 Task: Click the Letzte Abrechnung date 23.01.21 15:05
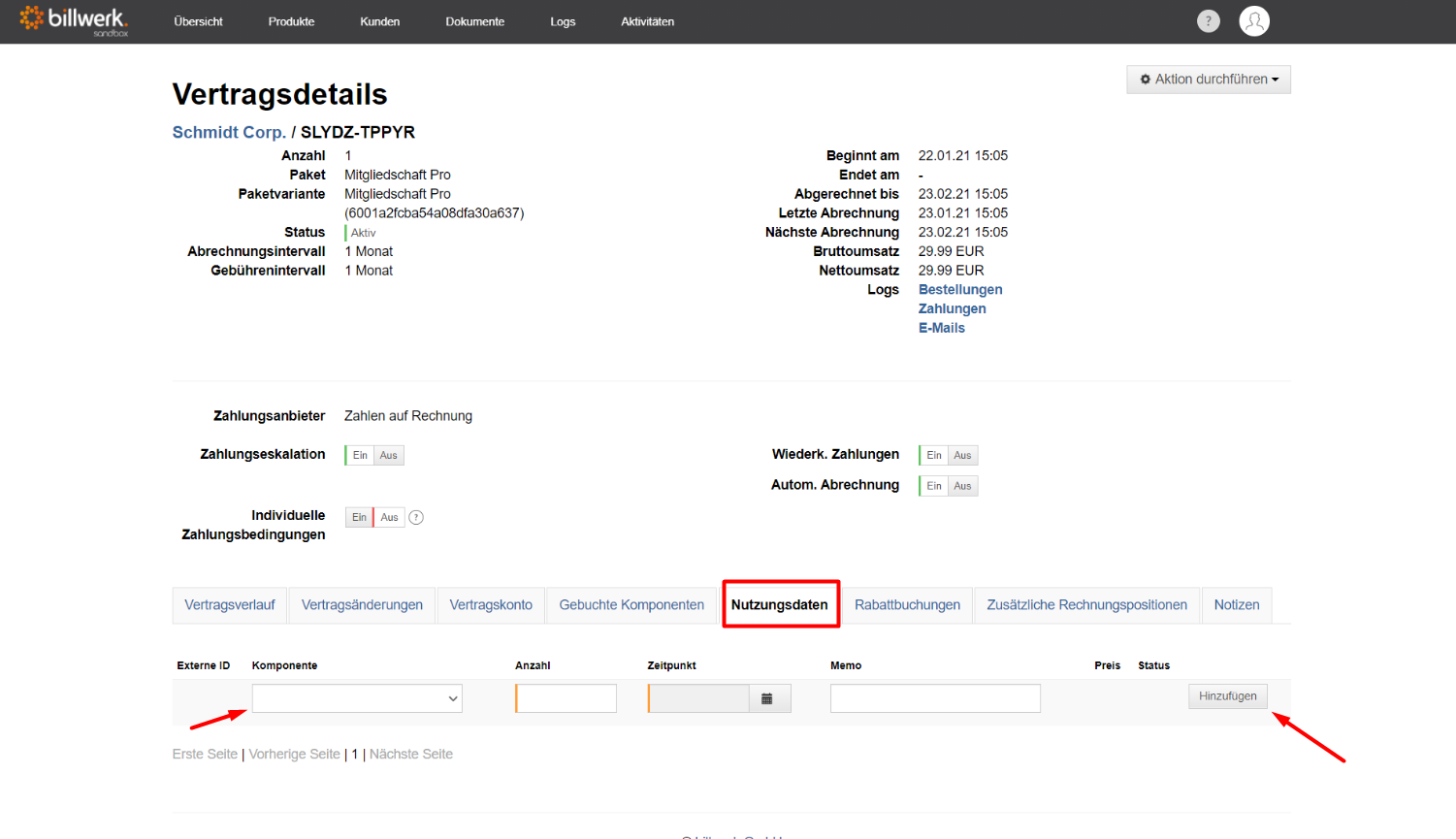[963, 213]
